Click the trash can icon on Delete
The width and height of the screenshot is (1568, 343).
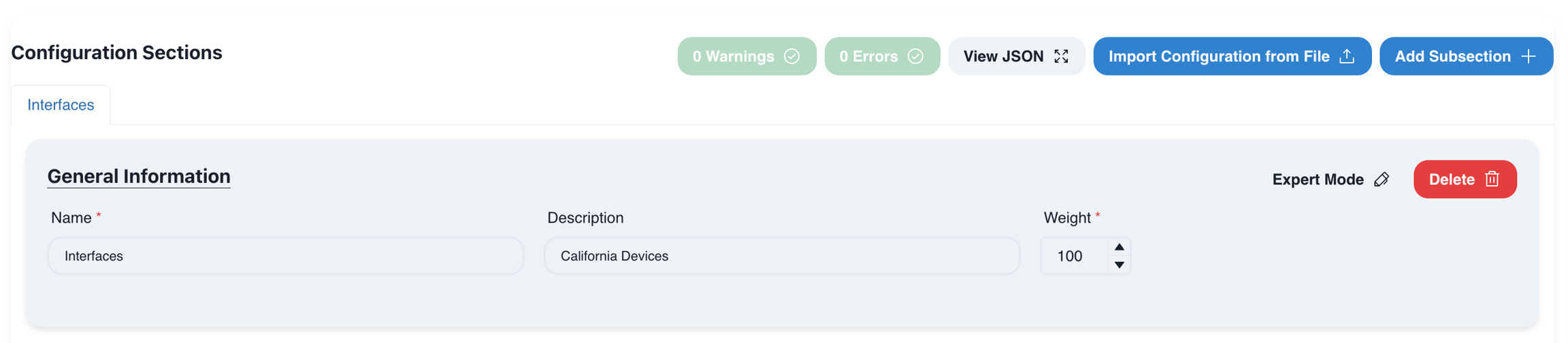tap(1492, 179)
